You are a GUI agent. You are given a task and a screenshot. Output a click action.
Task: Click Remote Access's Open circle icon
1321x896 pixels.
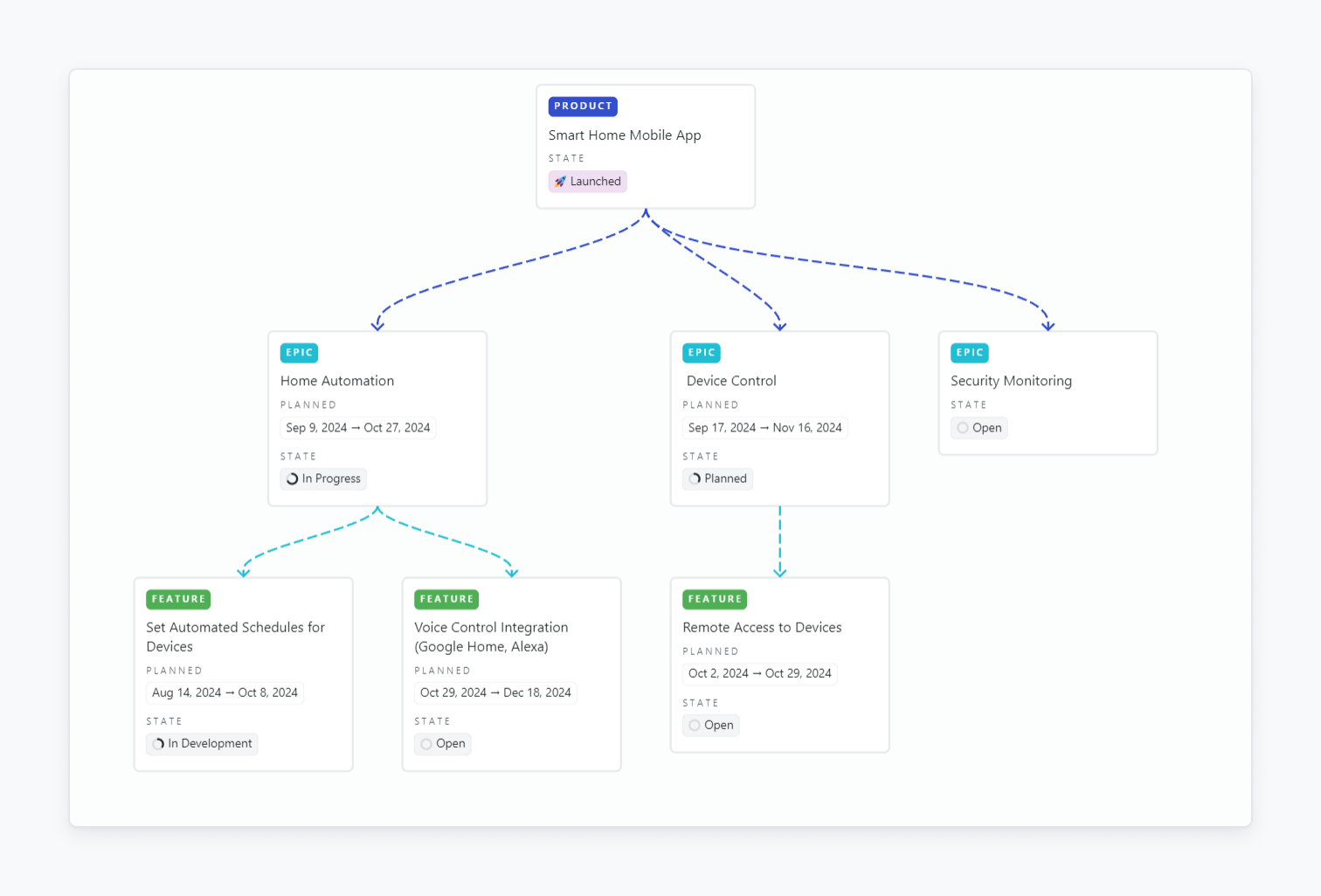pyautogui.click(x=695, y=726)
